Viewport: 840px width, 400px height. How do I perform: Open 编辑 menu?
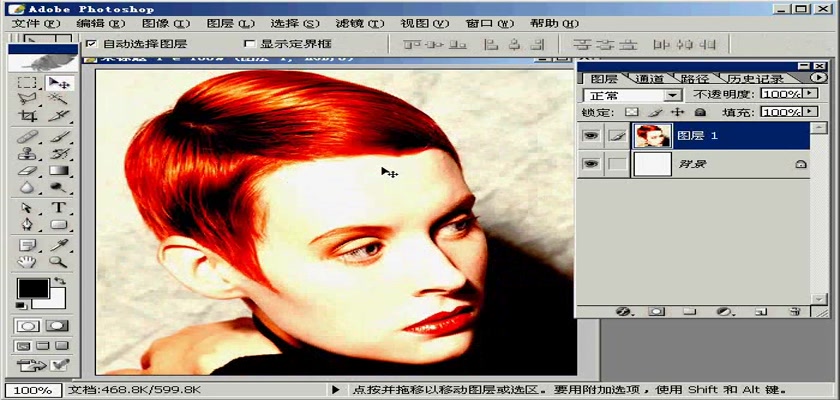tap(101, 24)
